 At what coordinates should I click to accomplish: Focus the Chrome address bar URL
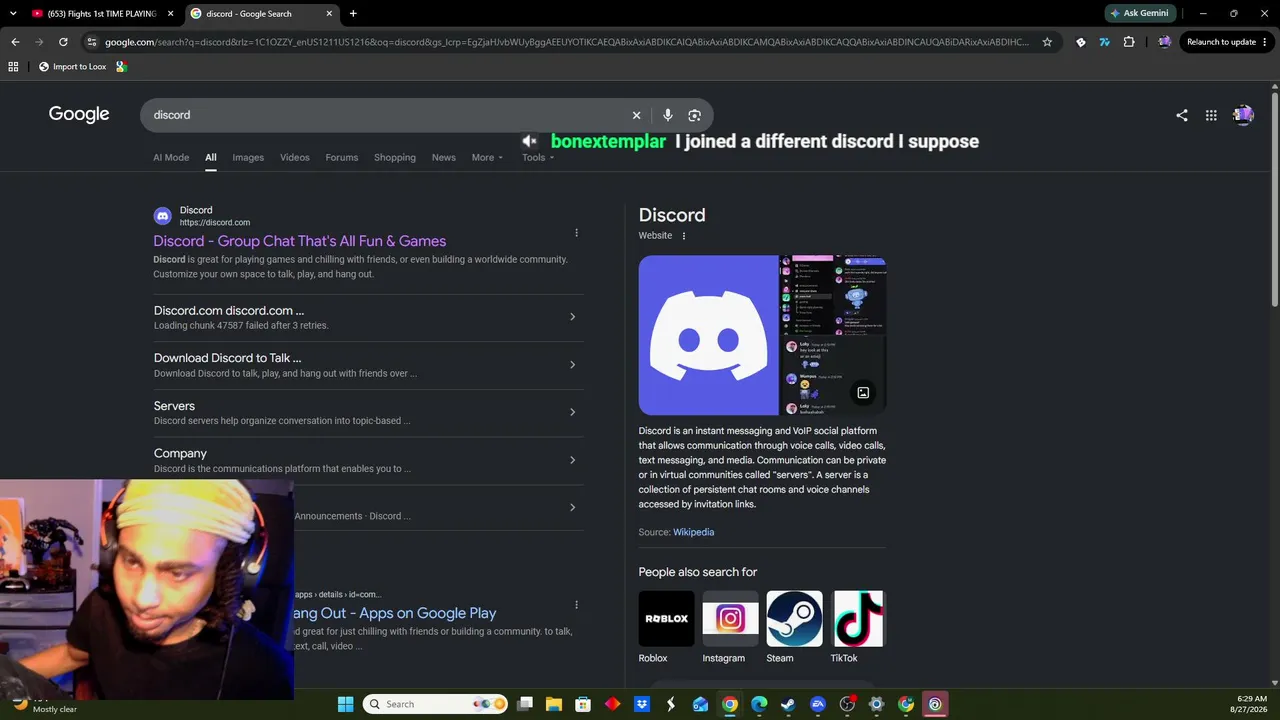(566, 42)
